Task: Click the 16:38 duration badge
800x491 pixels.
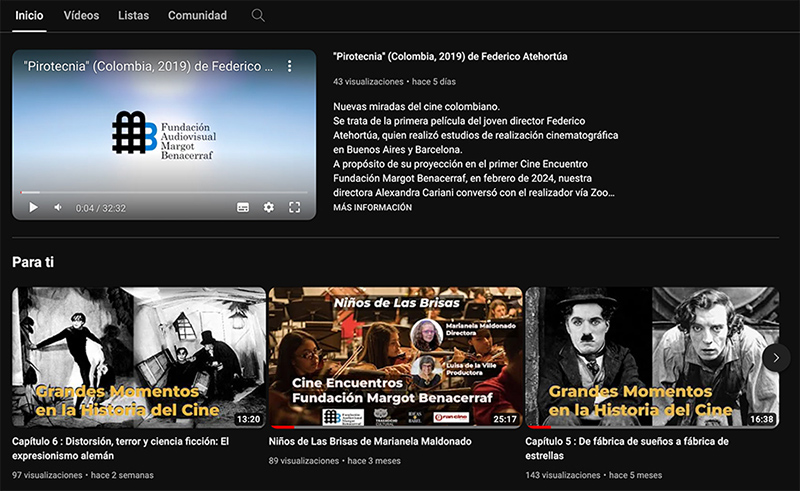Action: (762, 419)
